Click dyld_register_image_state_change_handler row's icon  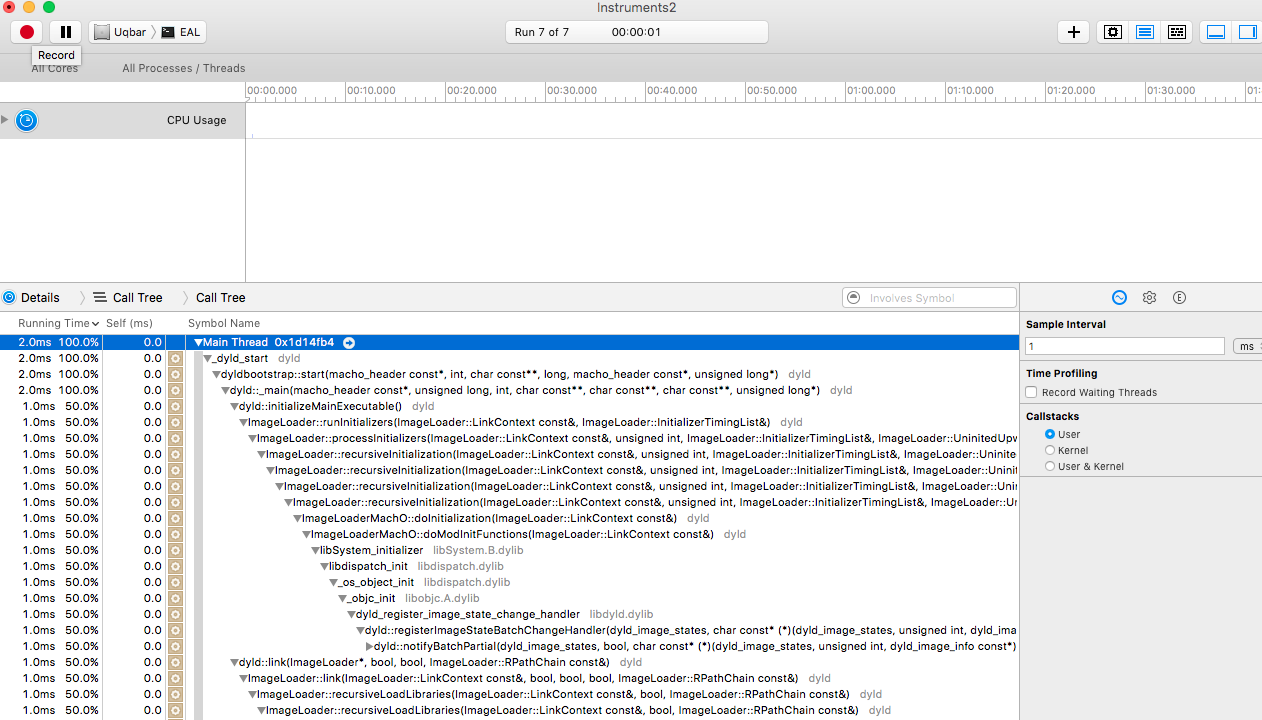175,614
